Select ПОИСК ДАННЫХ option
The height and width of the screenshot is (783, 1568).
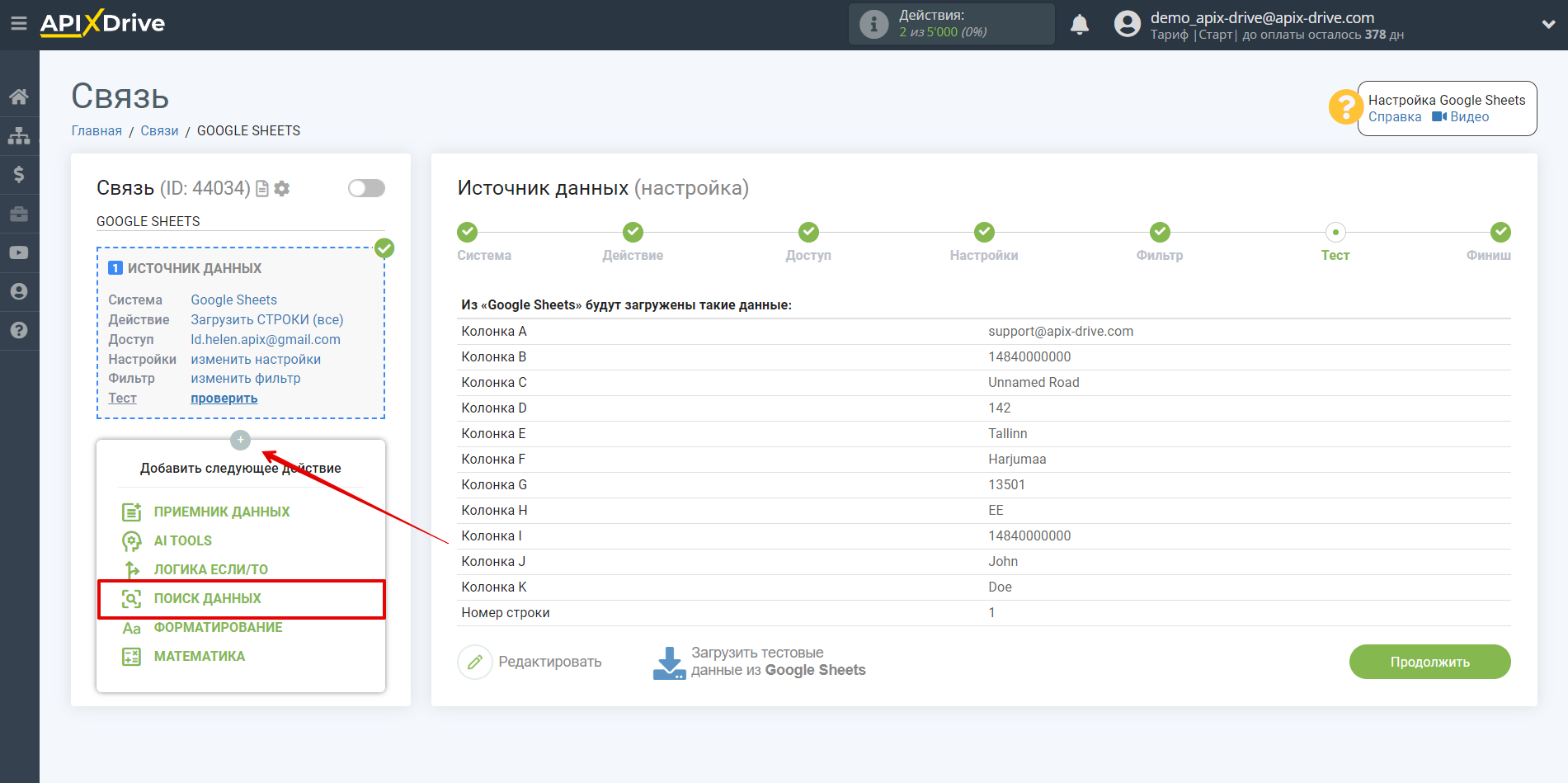pyautogui.click(x=208, y=598)
